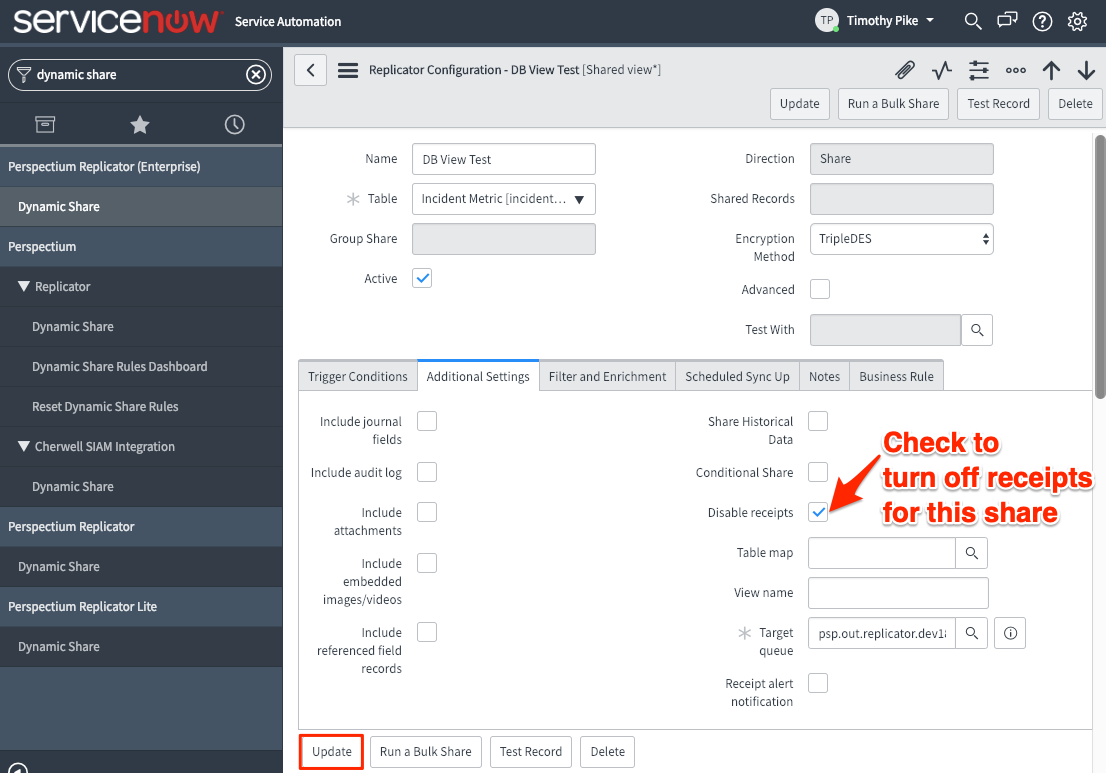Click the navigator filter funnel icon
1106x773 pixels.
click(23, 74)
